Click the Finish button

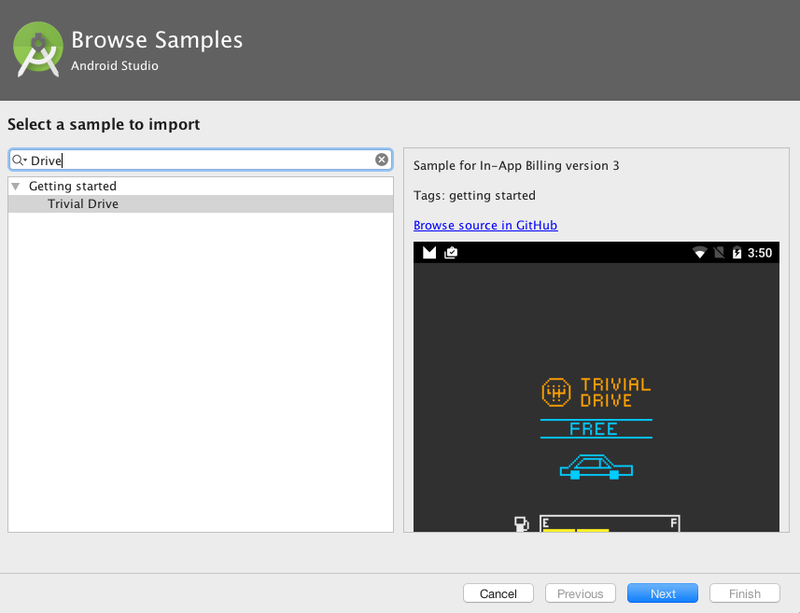coord(744,594)
